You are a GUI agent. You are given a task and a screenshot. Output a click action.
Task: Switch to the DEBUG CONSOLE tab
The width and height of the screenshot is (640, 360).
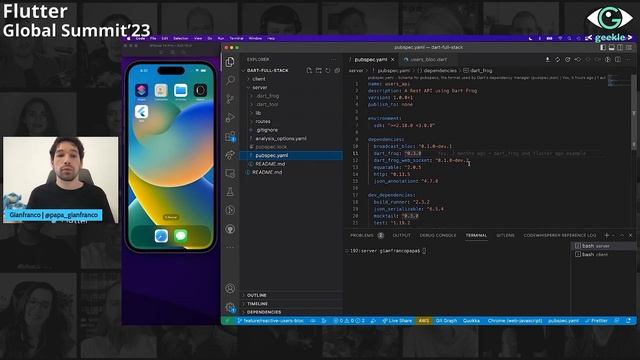click(438, 236)
